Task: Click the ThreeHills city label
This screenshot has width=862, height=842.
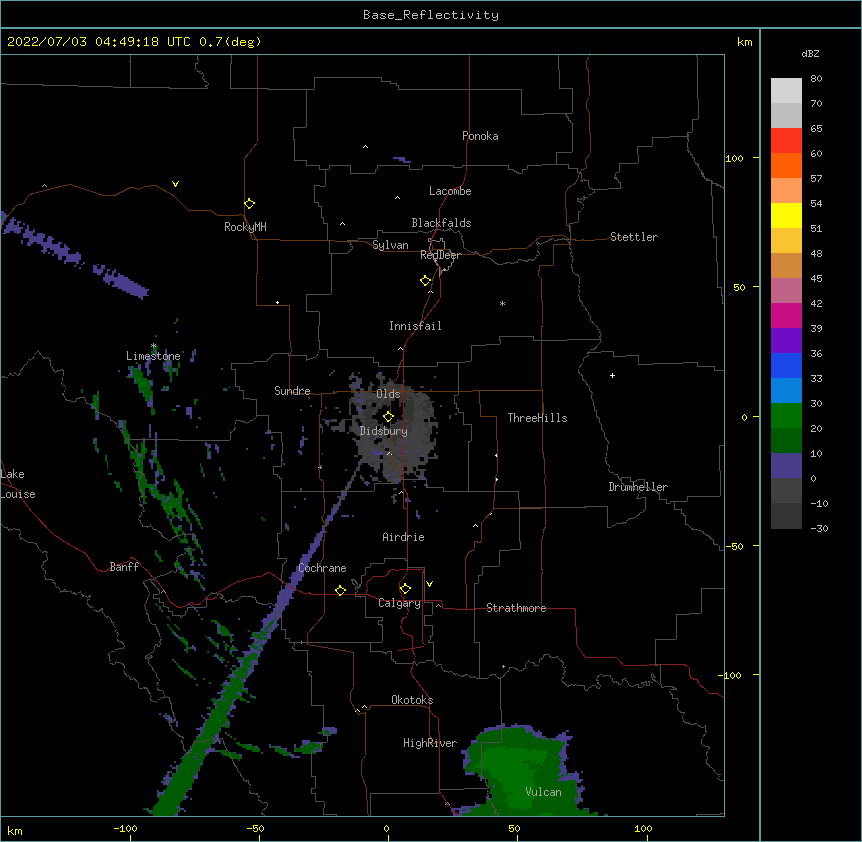Action: (x=537, y=418)
